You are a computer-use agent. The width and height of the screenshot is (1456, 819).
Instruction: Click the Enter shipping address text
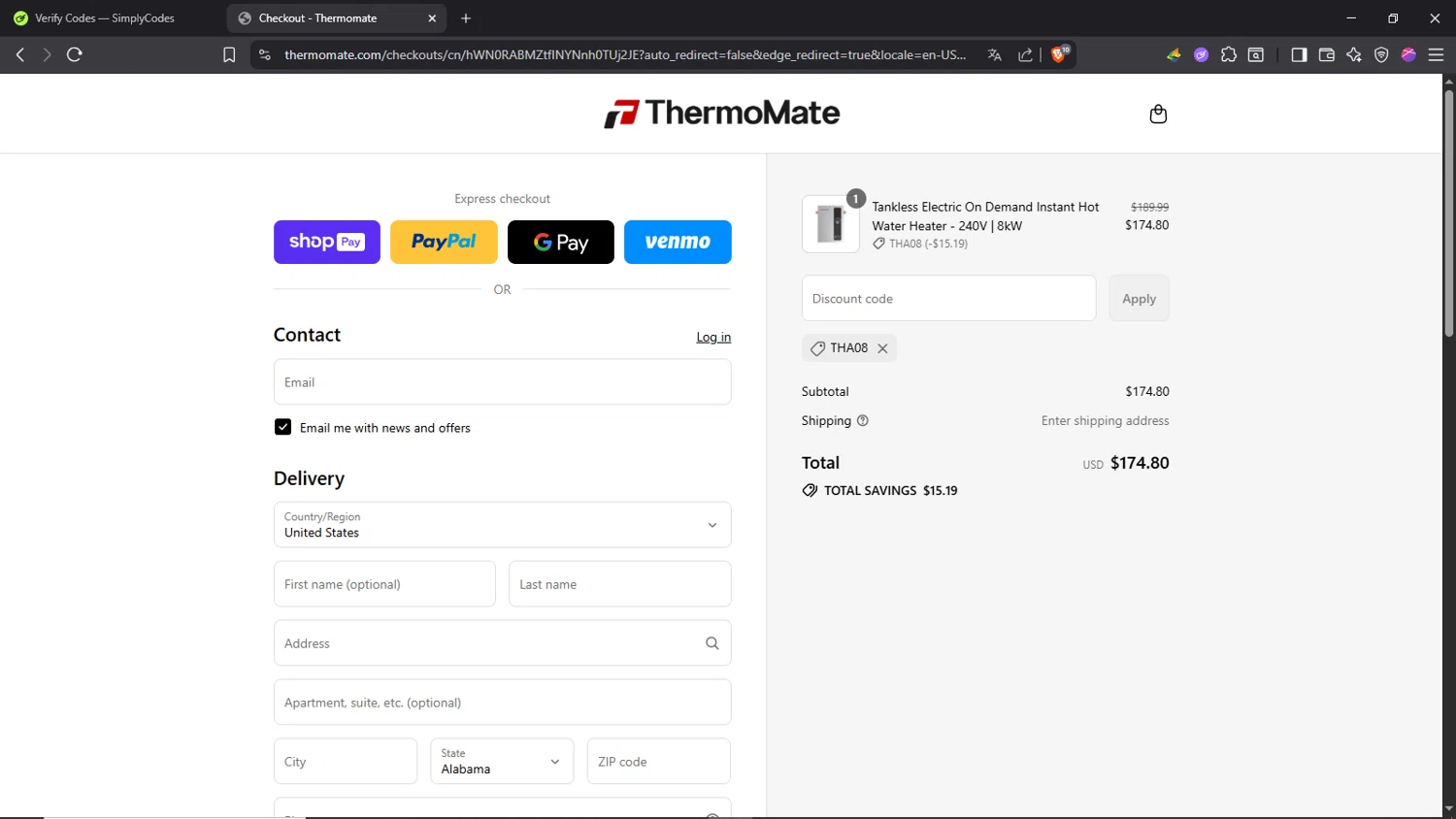tap(1105, 421)
